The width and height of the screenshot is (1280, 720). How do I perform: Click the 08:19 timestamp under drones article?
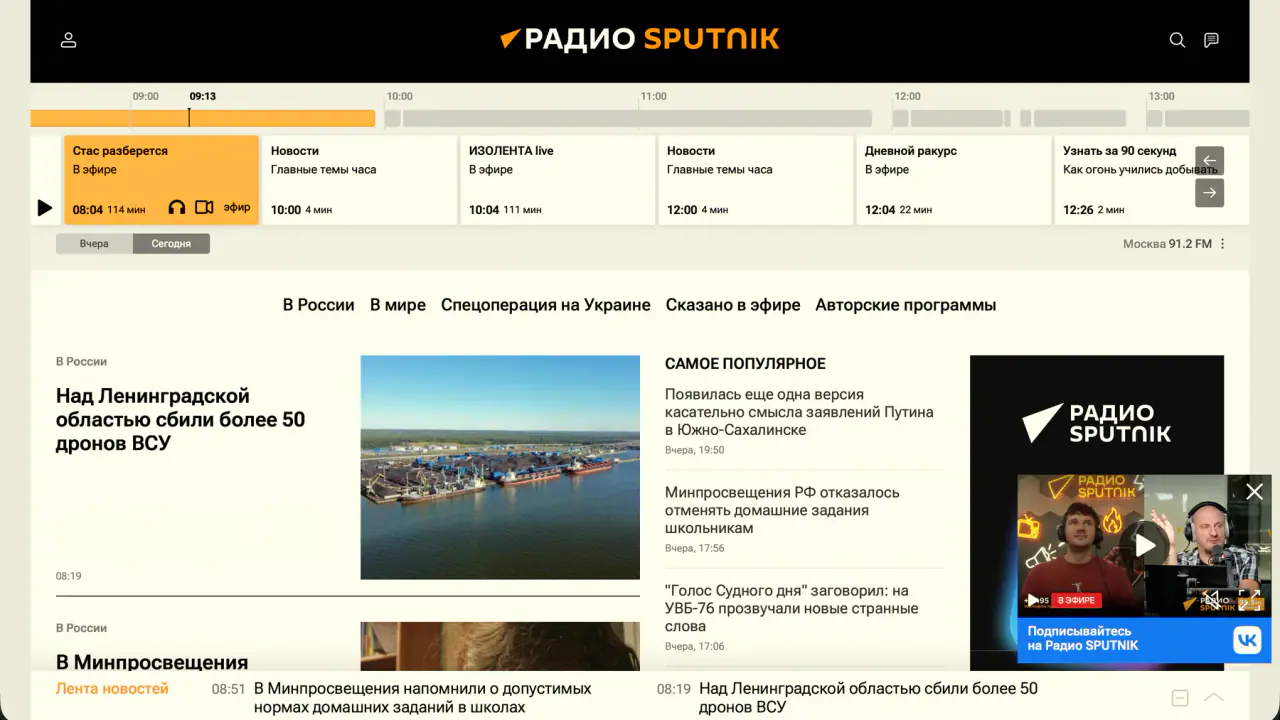69,576
